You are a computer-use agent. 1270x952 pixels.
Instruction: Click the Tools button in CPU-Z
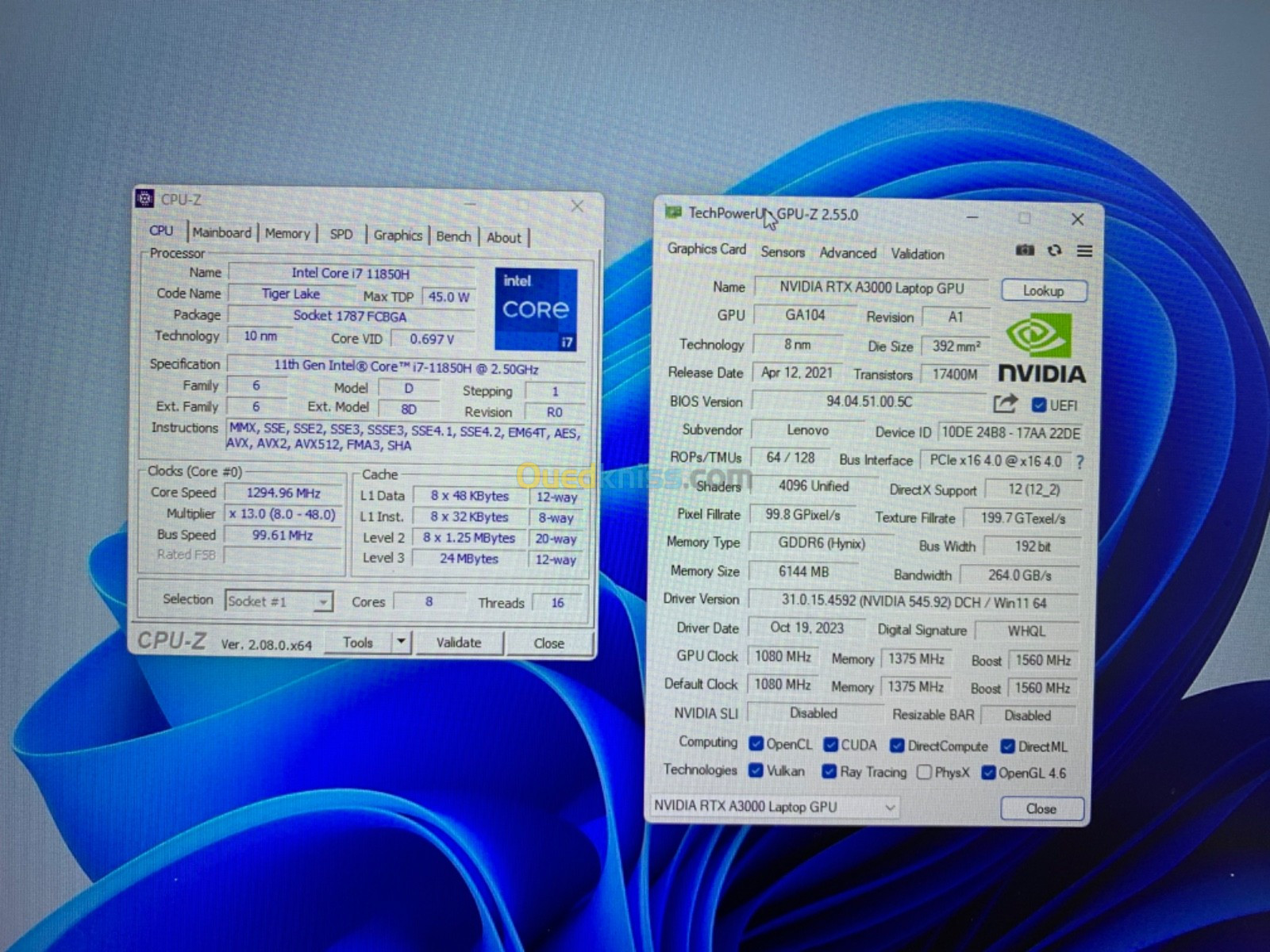(x=358, y=642)
